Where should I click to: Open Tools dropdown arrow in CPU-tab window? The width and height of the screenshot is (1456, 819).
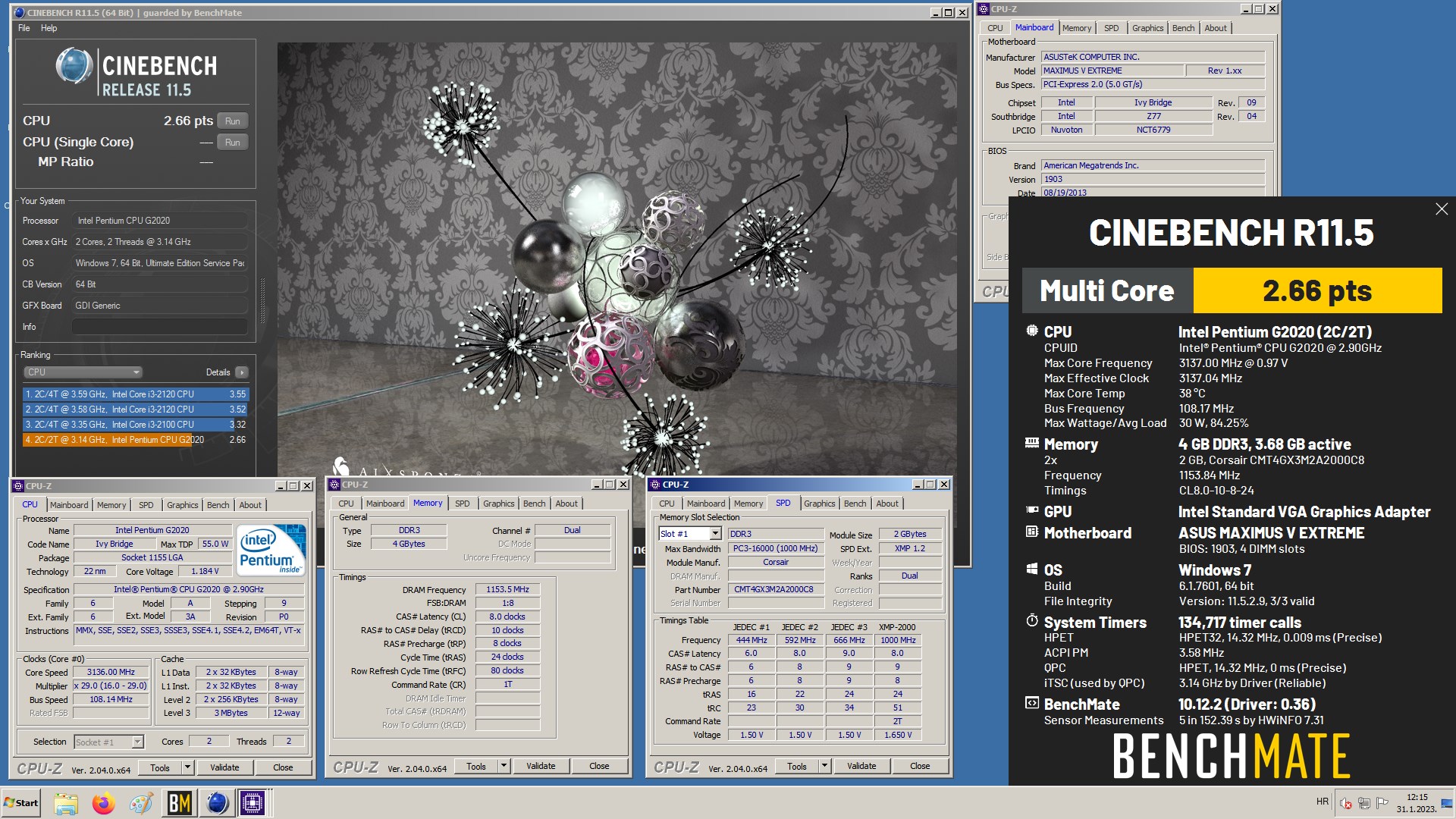tap(187, 767)
